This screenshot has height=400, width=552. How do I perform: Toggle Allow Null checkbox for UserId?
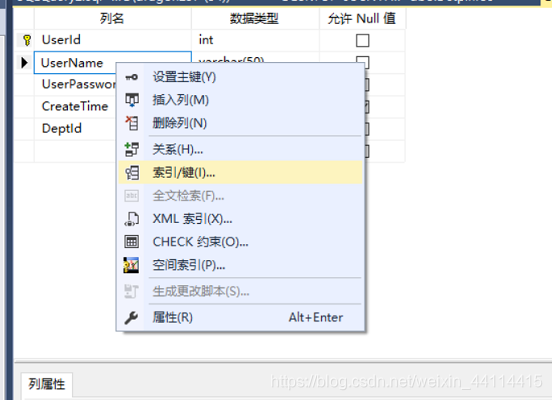362,40
